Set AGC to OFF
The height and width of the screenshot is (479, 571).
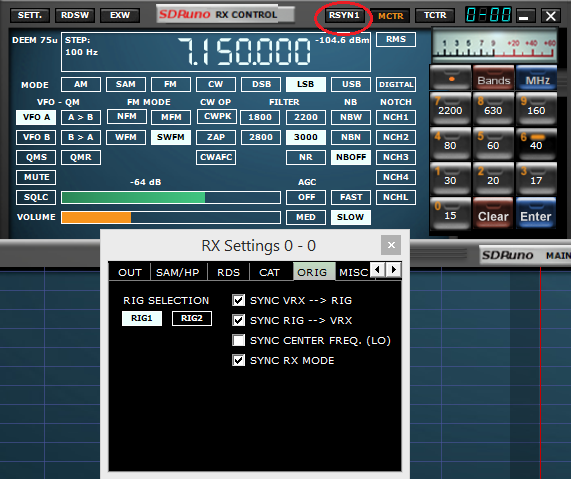pyautogui.click(x=306, y=197)
